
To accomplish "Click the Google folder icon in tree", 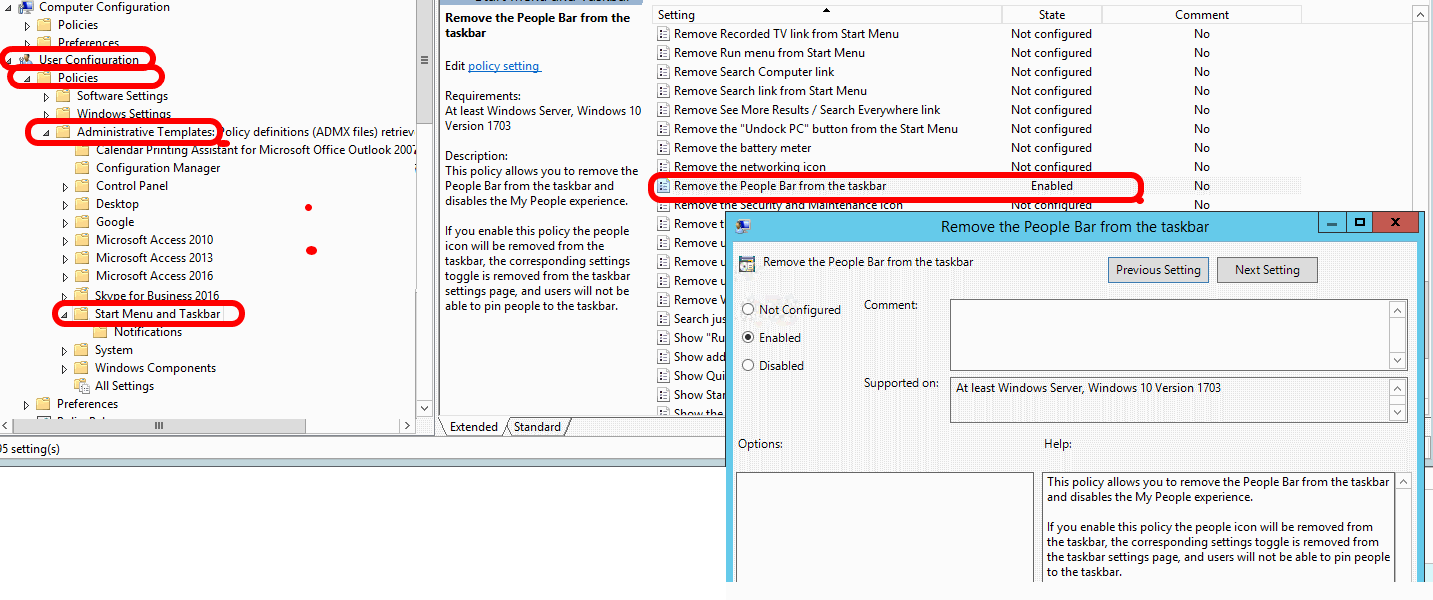I will click(83, 222).
